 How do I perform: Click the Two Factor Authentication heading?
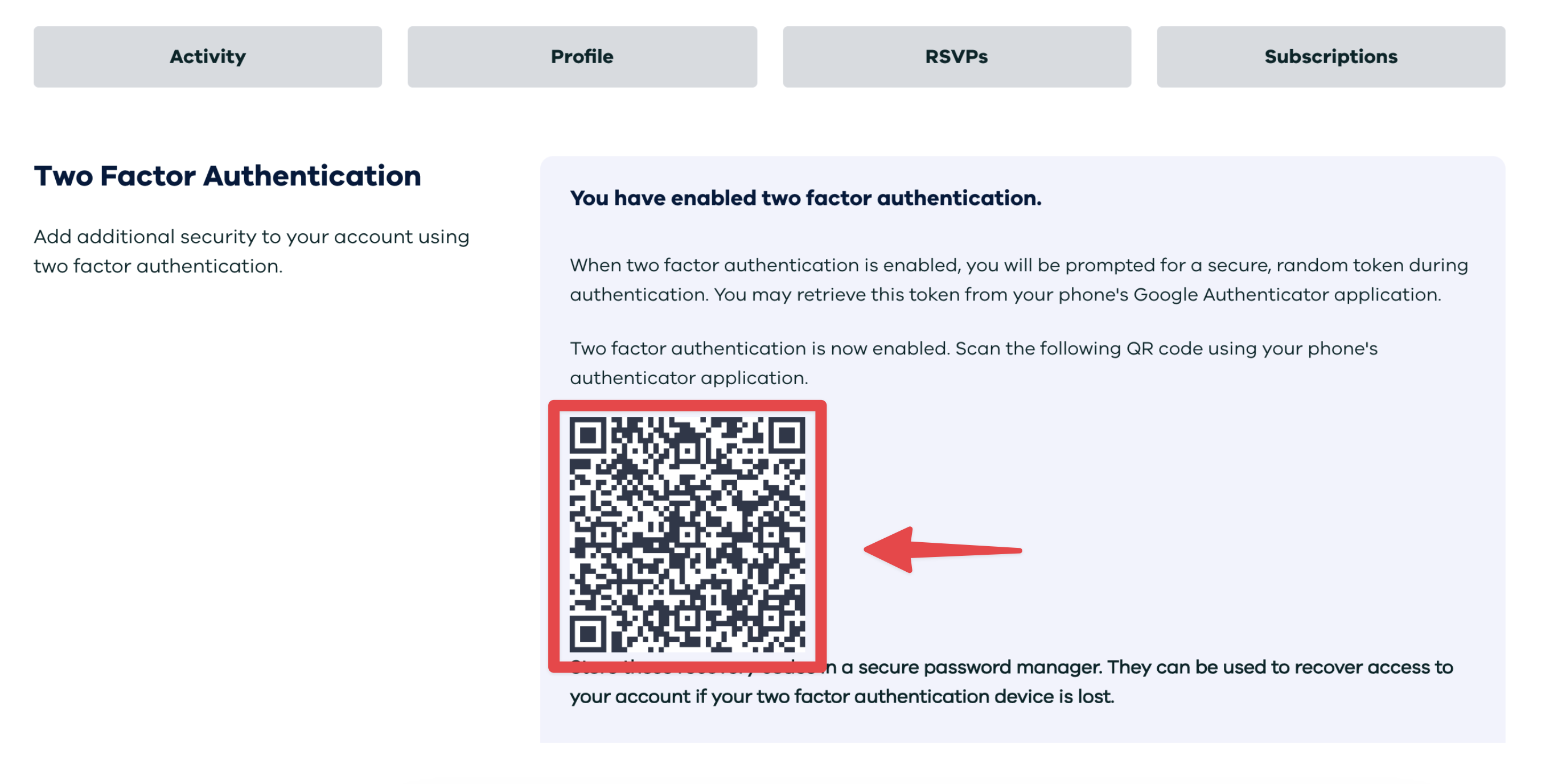point(227,176)
